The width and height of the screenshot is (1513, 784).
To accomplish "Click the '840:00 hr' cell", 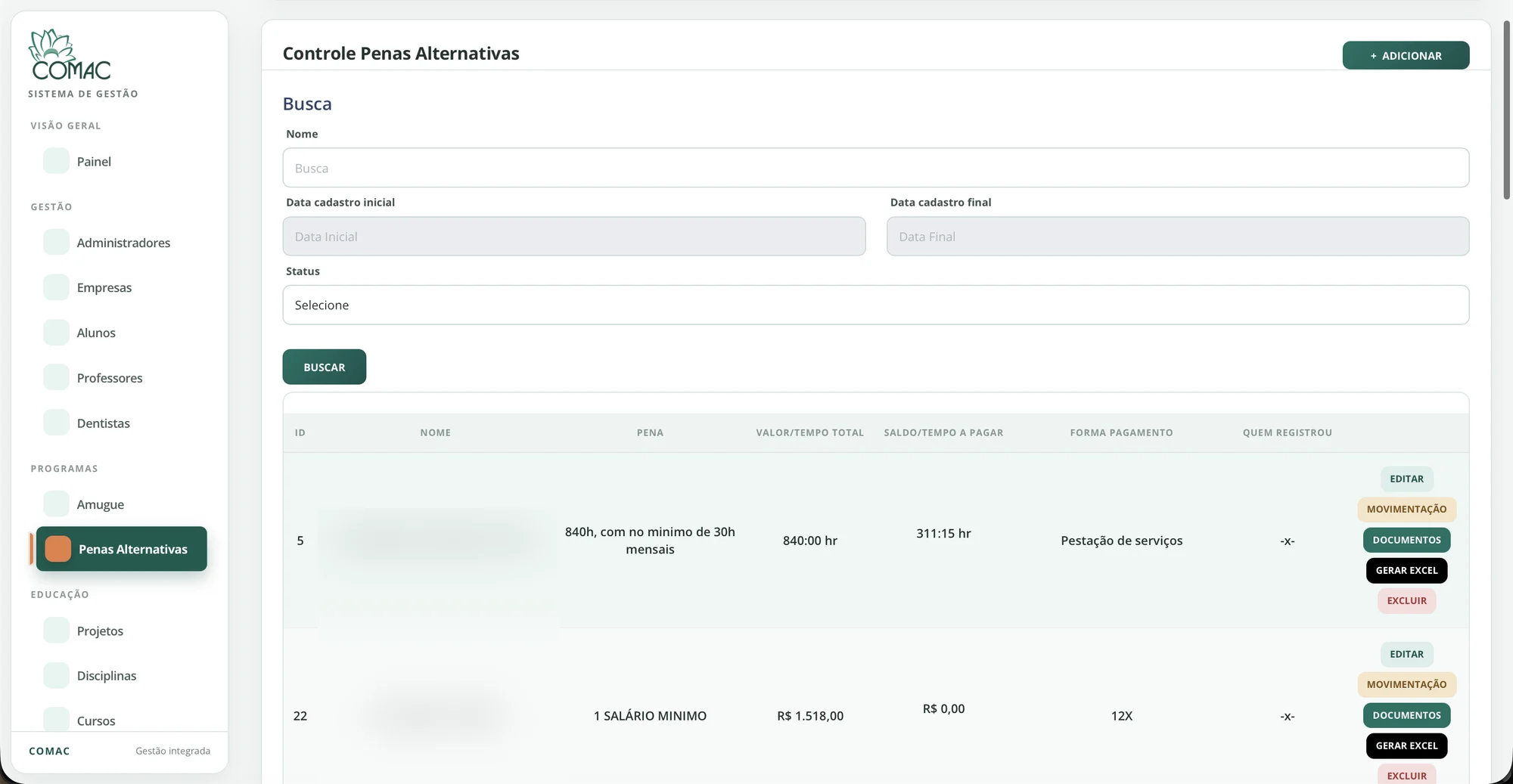I will [809, 541].
